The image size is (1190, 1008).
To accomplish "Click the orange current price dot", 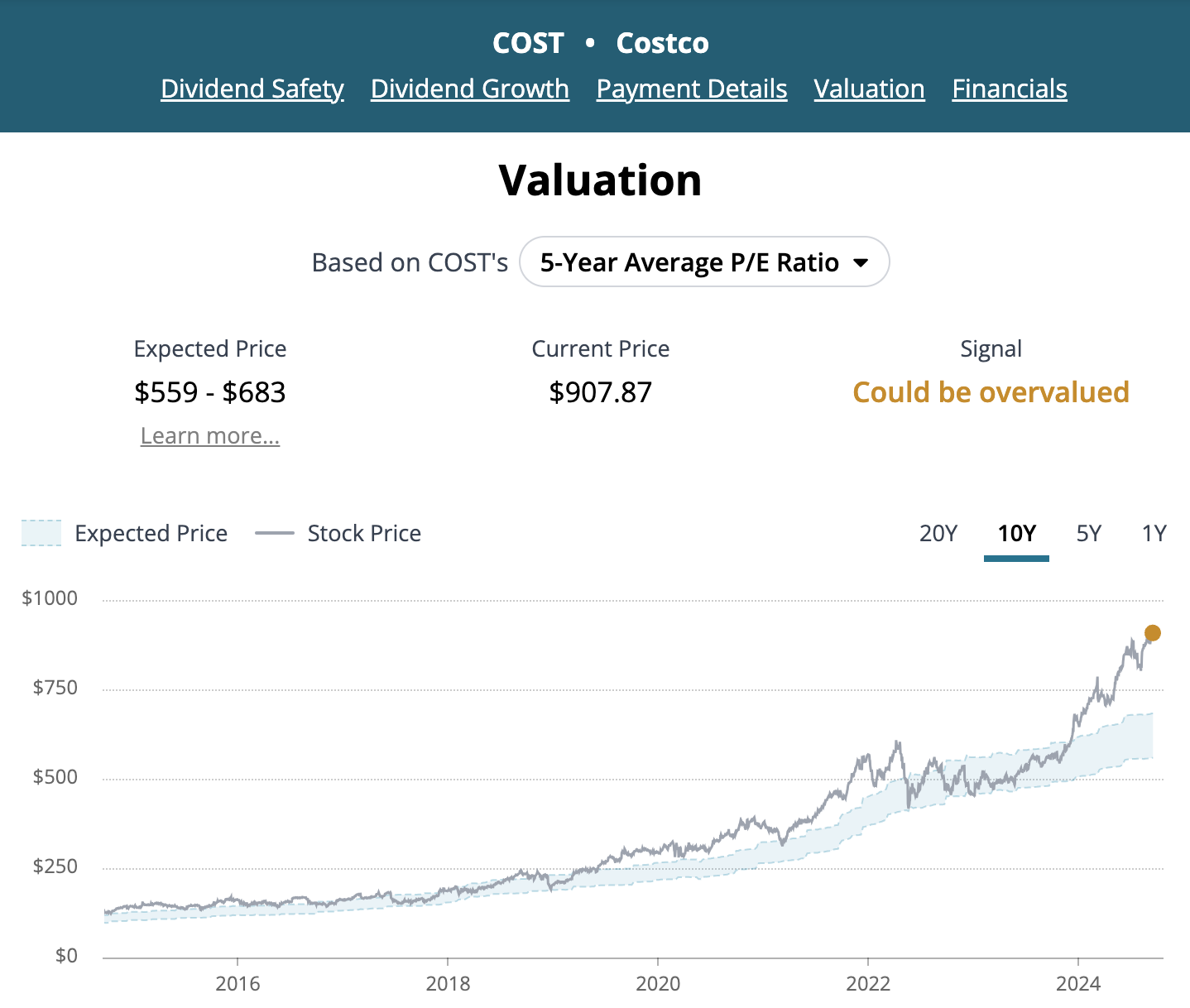I will coord(1153,631).
